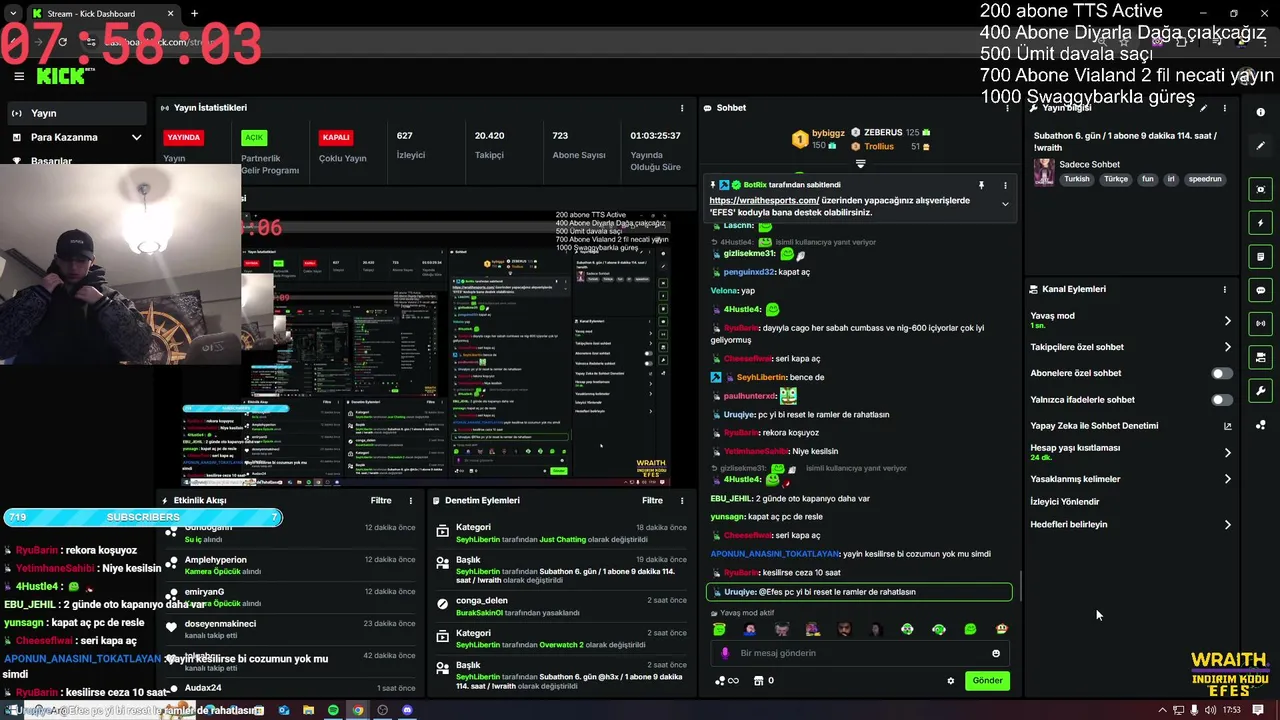Click the wrench icon in right sidebar
Screen dimensions: 1280x720
(1260, 391)
